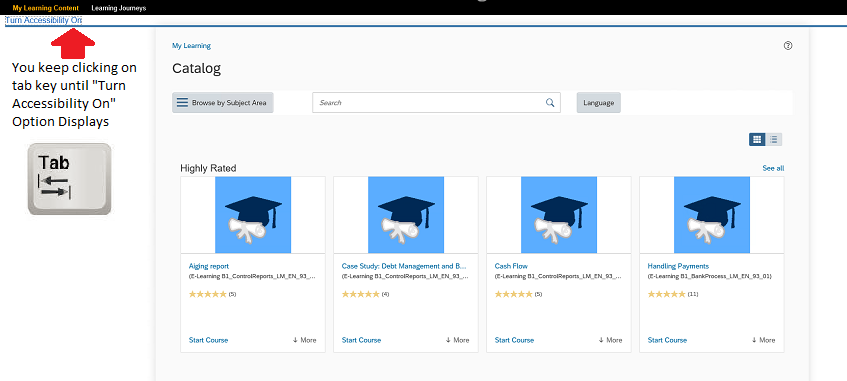847x381 pixels.
Task: Click star rating of Aging report
Action: pos(207,295)
